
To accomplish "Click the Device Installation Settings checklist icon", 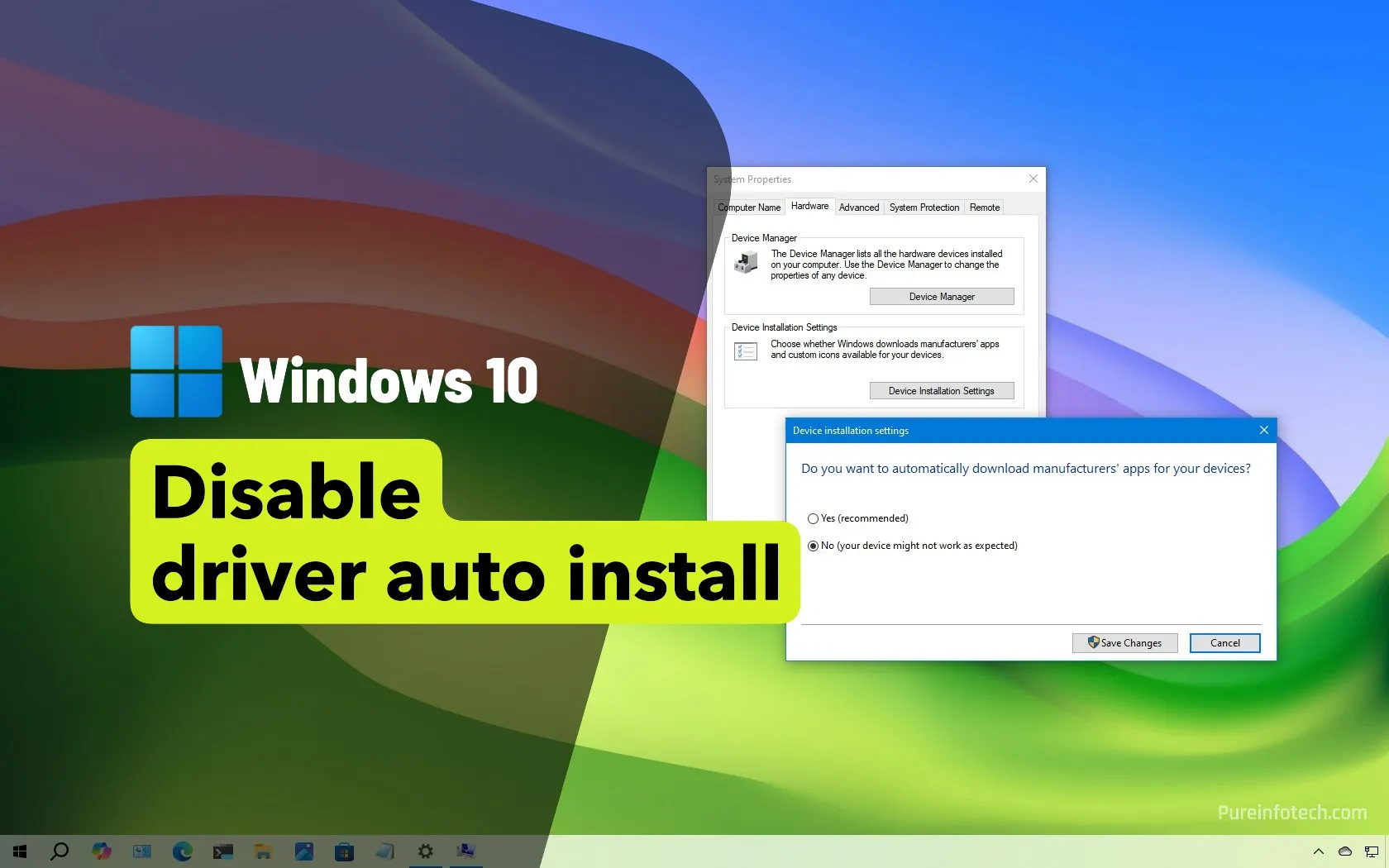I will pyautogui.click(x=746, y=352).
